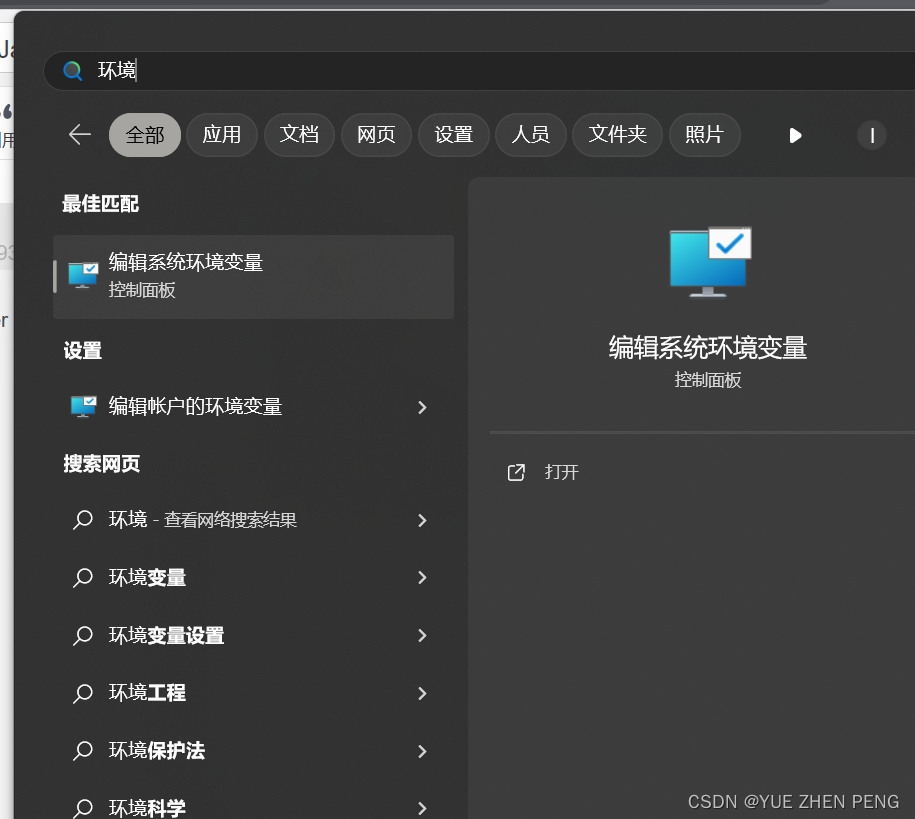
Task: Expand the 环境工程 search suggestion chevron
Action: [x=421, y=693]
